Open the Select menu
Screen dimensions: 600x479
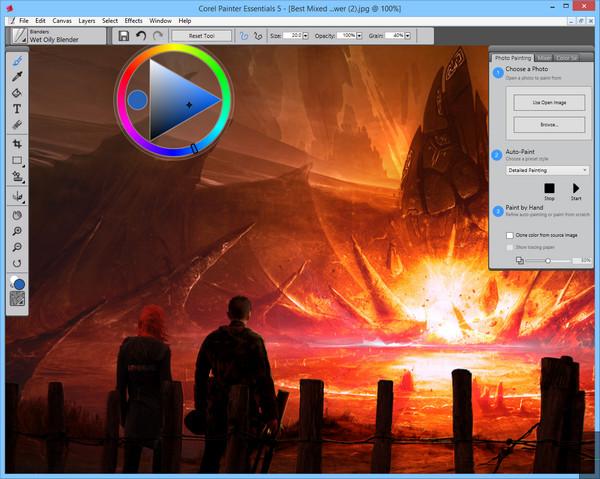point(110,21)
